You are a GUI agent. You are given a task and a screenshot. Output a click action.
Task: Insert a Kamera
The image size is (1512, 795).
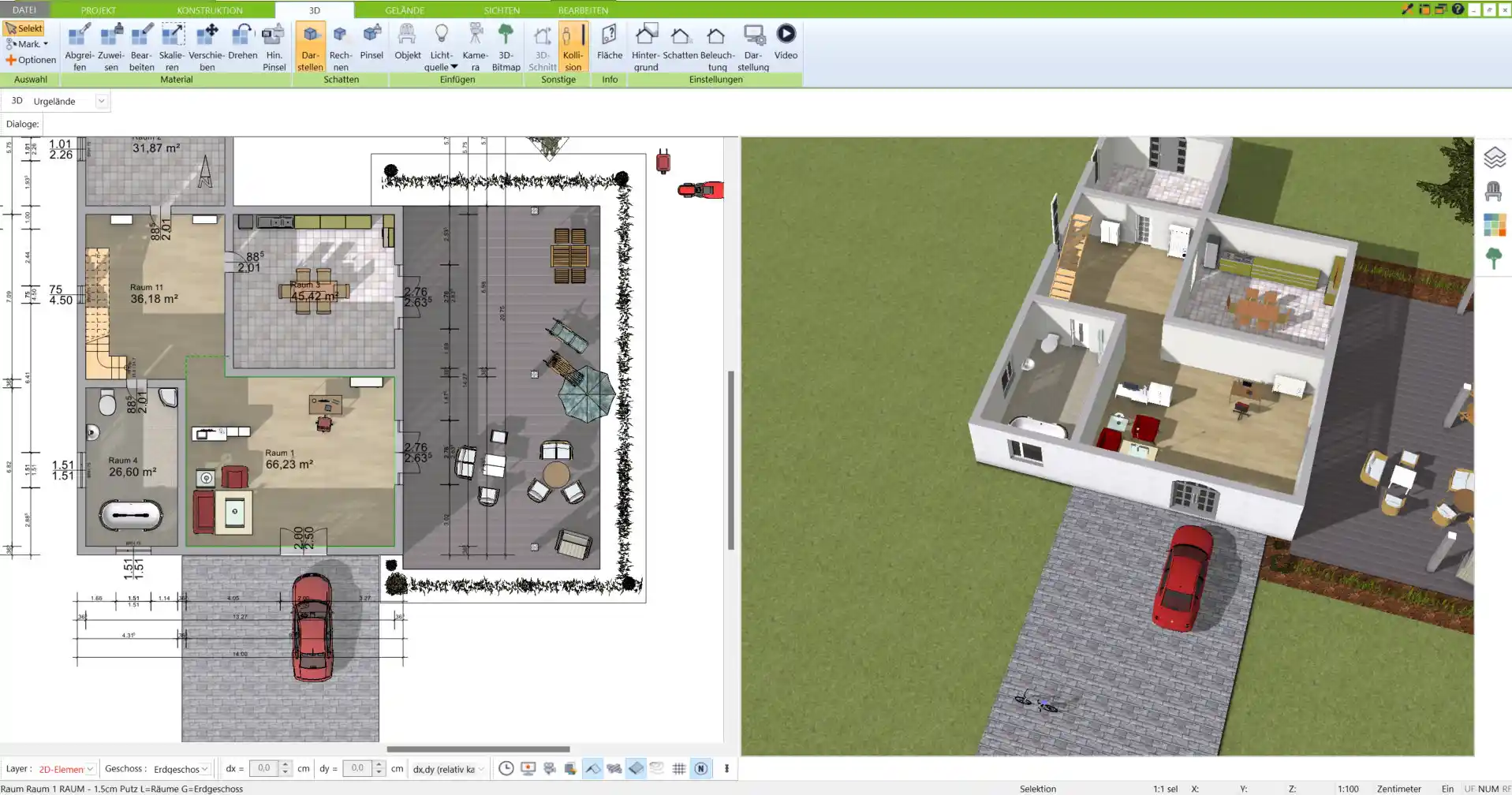[475, 47]
